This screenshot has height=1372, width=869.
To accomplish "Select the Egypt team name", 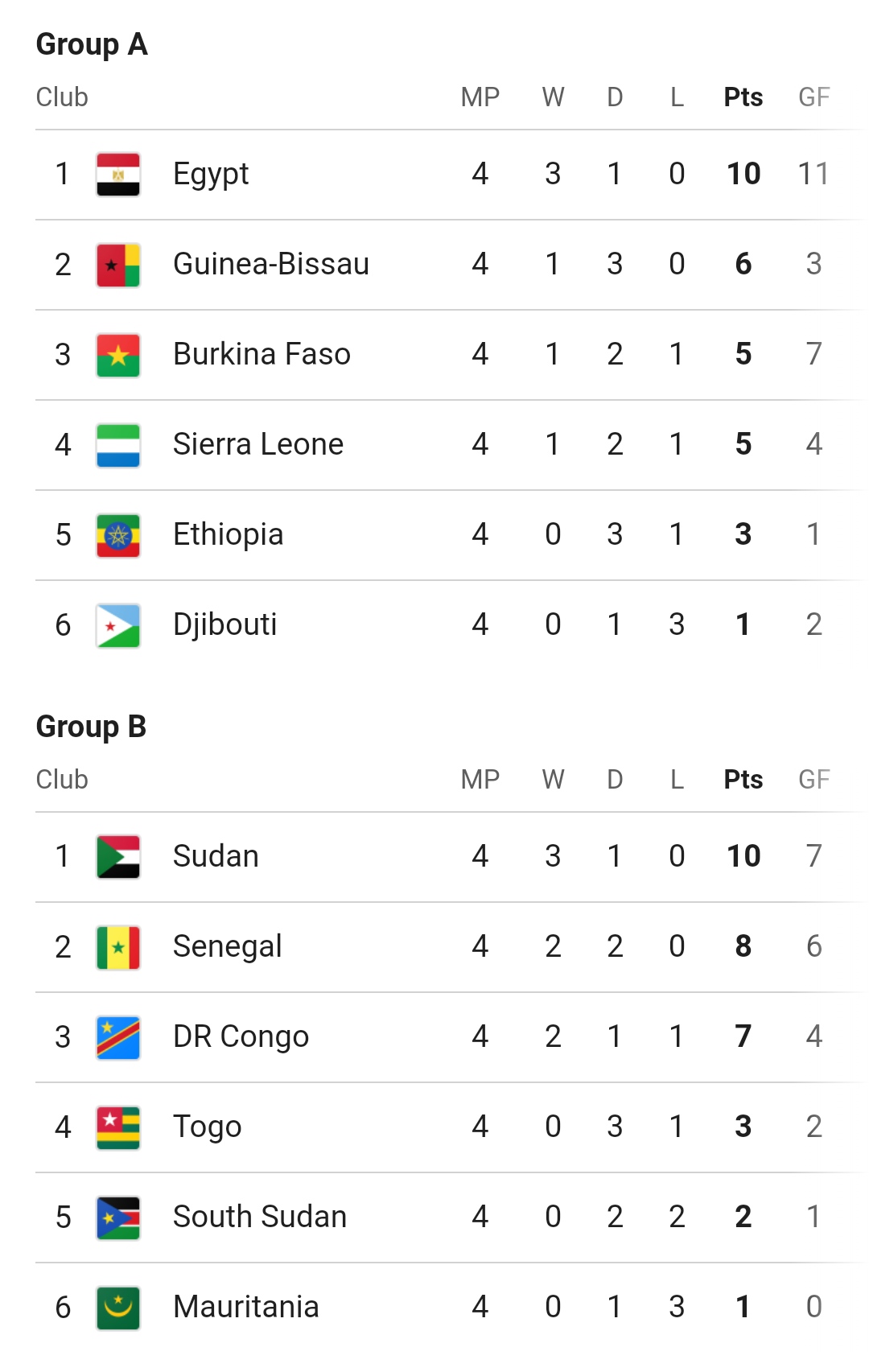I will [211, 175].
